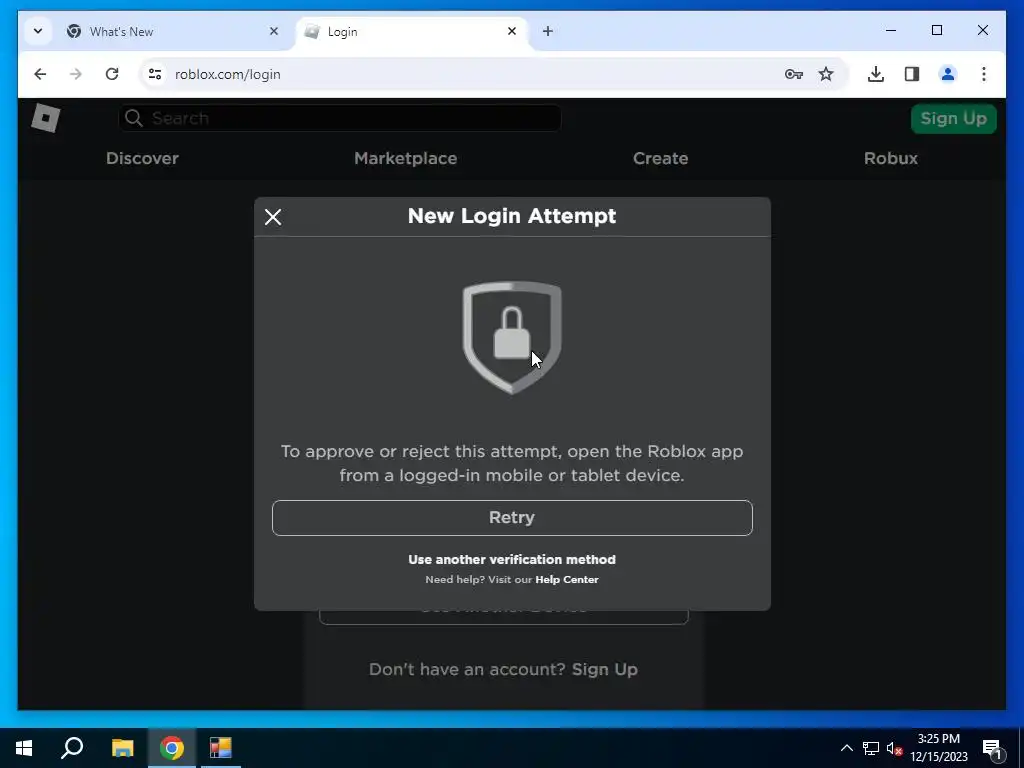1024x768 pixels.
Task: Click the Roblox logo icon
Action: 46,118
